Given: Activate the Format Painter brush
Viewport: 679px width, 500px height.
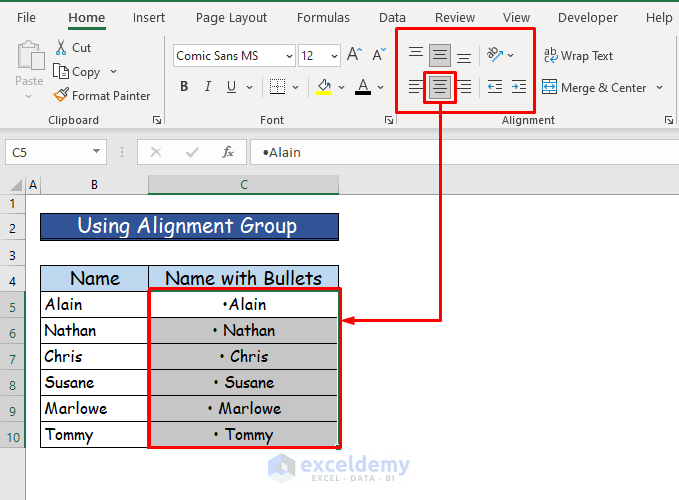Looking at the screenshot, I should pyautogui.click(x=61, y=95).
